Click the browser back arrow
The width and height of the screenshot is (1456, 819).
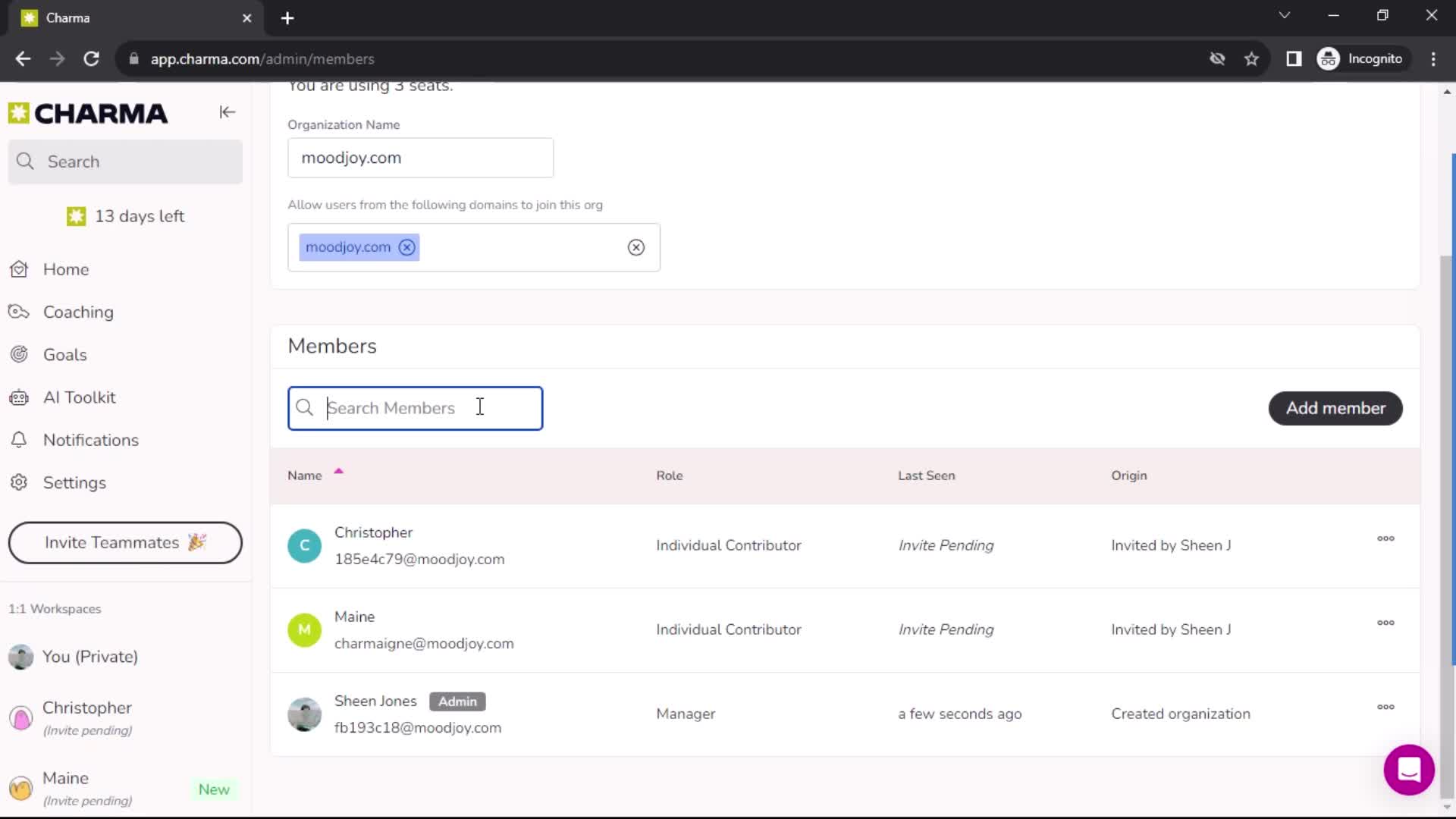23,58
